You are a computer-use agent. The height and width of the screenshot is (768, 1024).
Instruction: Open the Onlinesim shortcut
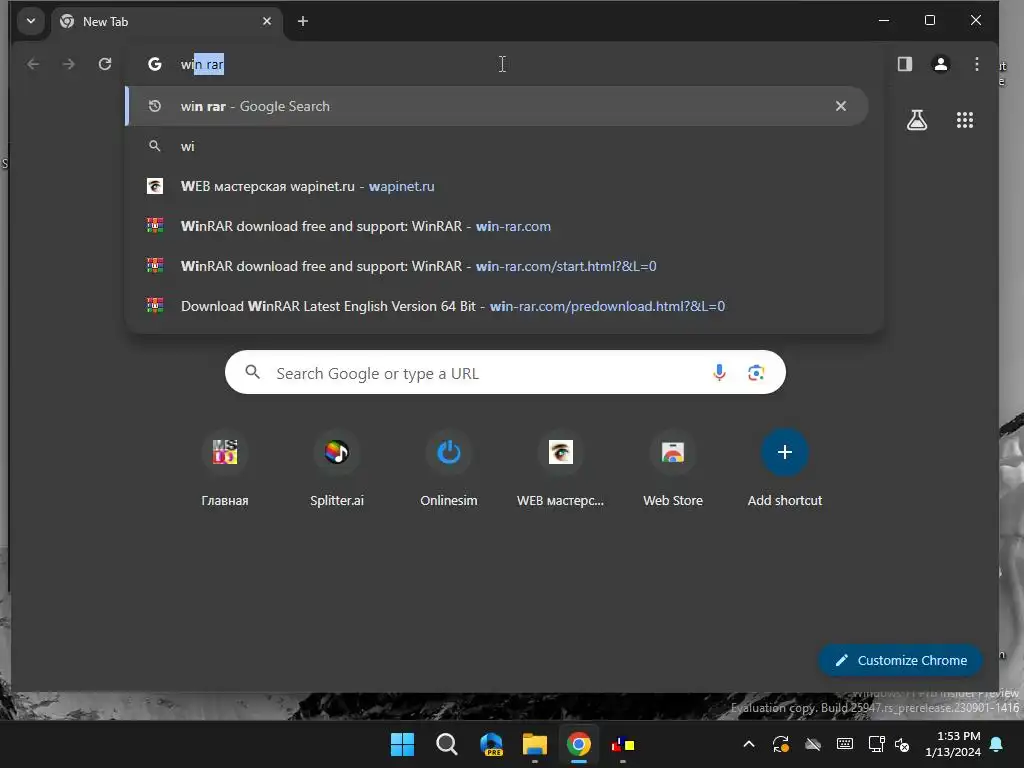[x=449, y=469]
